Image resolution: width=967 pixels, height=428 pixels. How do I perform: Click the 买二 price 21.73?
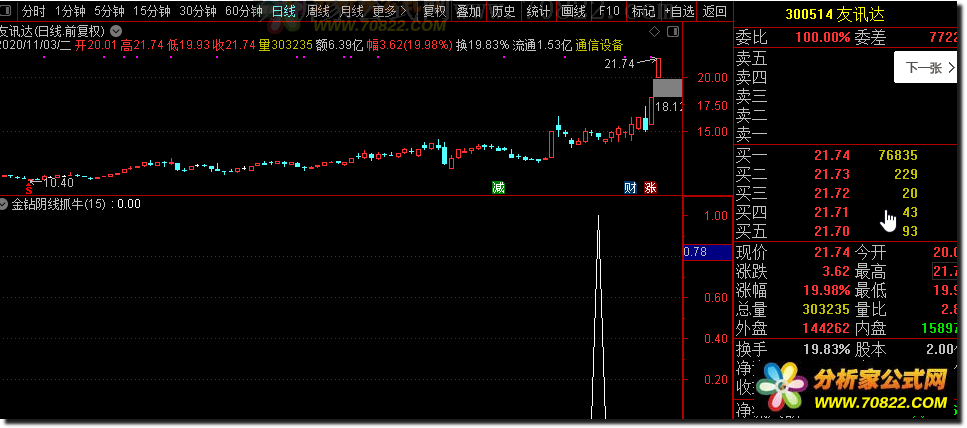(x=831, y=175)
